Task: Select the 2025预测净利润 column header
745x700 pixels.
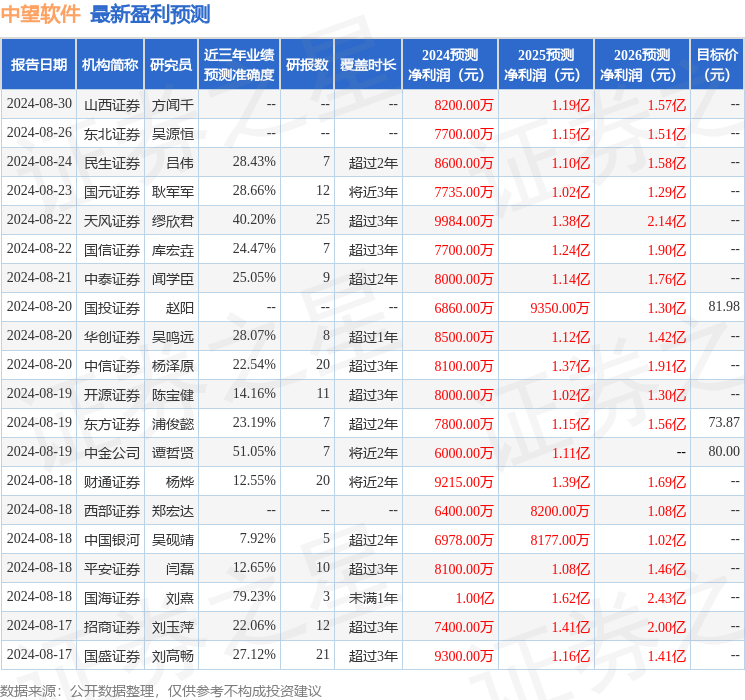Action: pos(546,65)
